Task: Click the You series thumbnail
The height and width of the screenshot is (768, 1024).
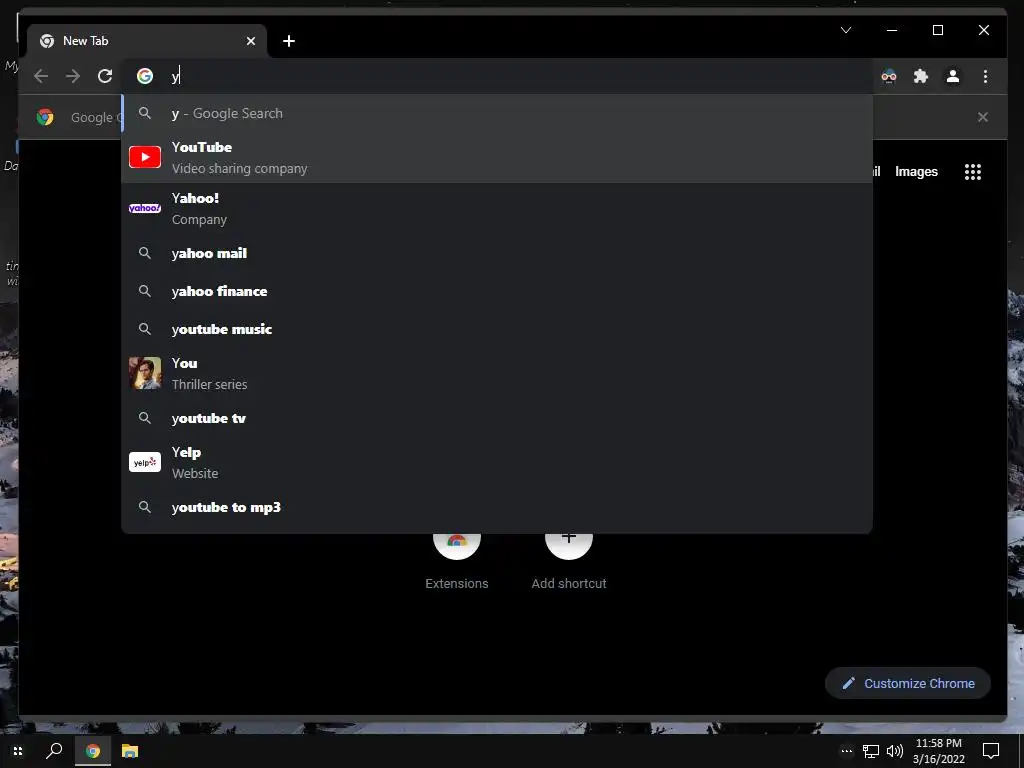Action: click(145, 374)
